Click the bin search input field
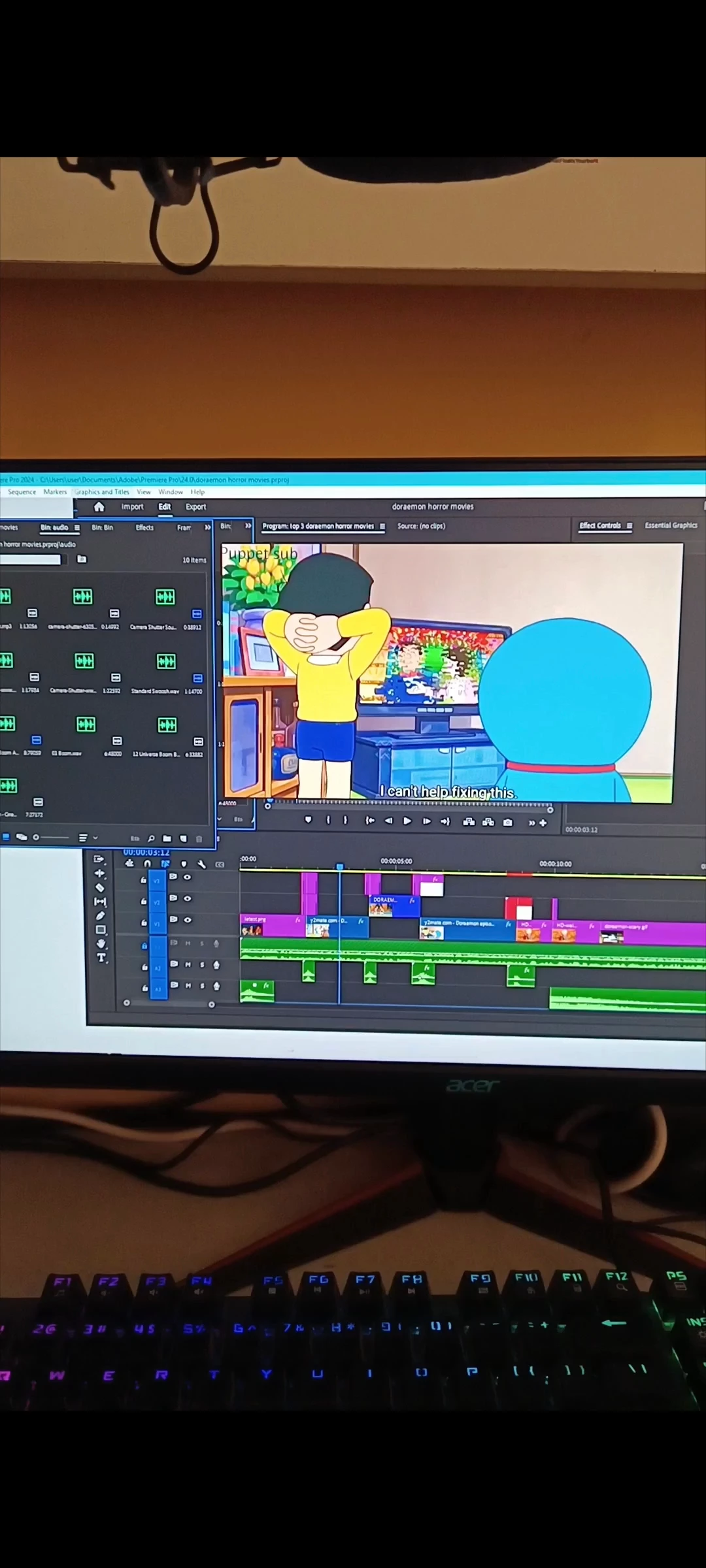 tap(31, 559)
